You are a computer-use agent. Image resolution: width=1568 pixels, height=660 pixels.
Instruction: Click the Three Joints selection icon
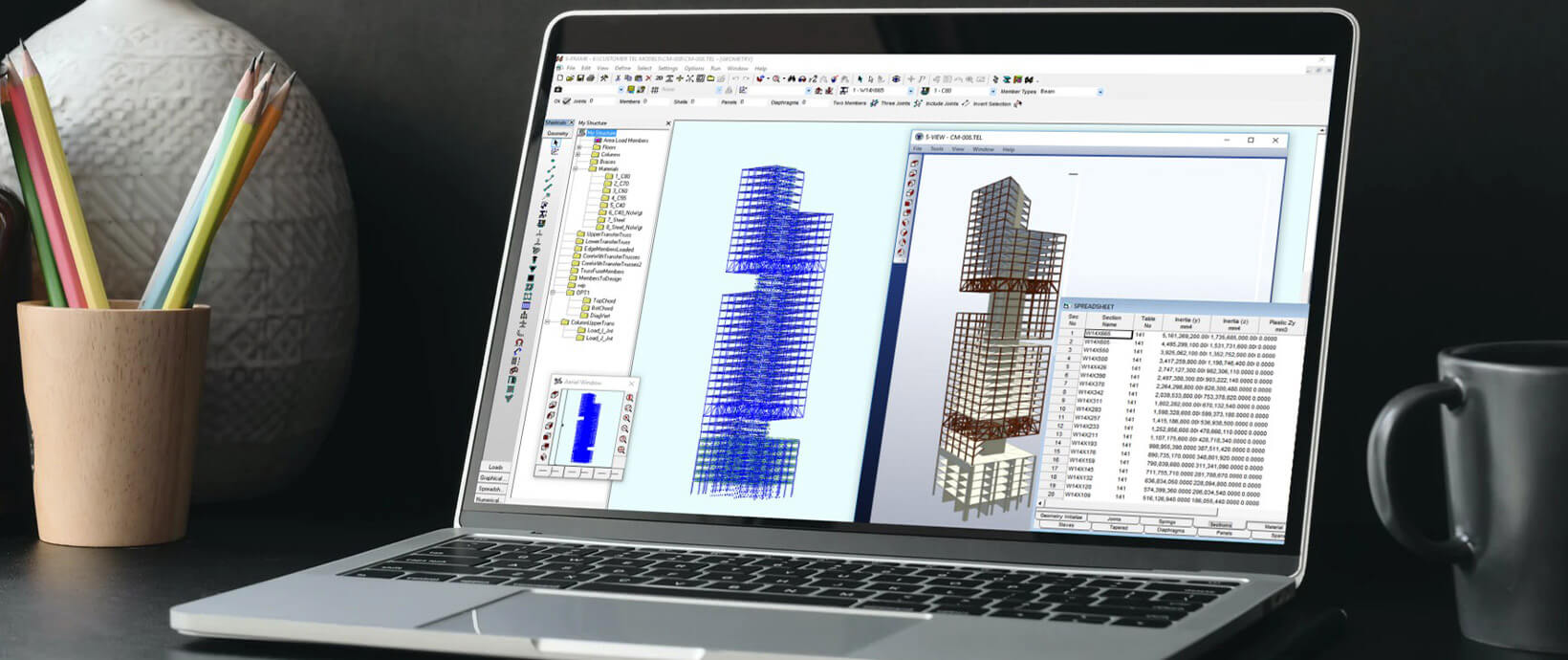point(918,102)
